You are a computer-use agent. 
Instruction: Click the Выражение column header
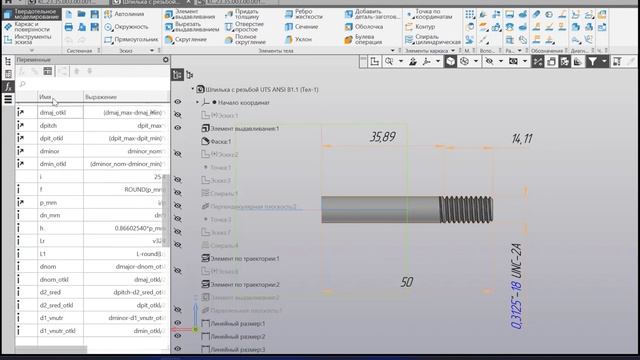pos(126,97)
